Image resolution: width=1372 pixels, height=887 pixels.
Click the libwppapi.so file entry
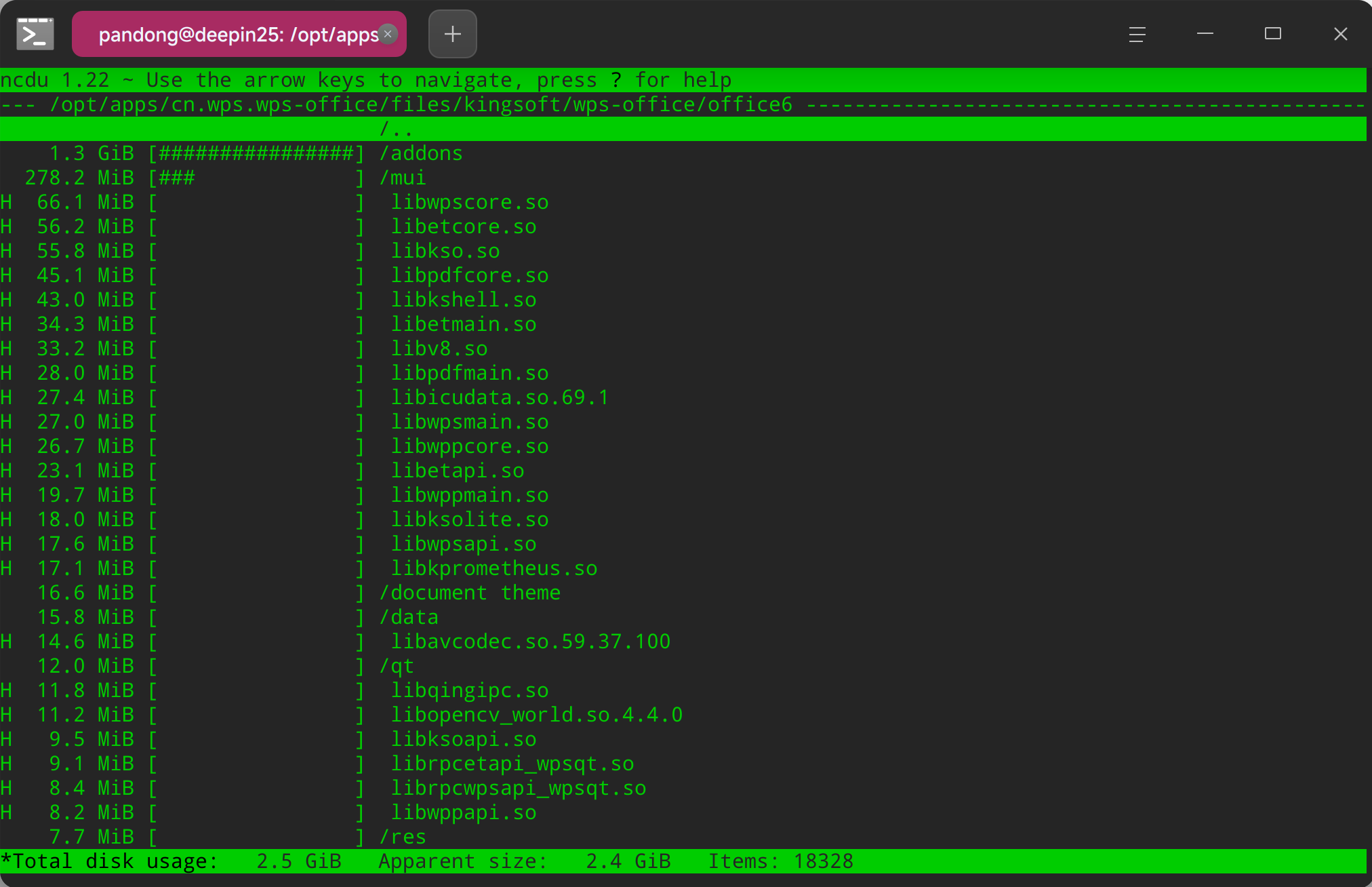pos(464,812)
